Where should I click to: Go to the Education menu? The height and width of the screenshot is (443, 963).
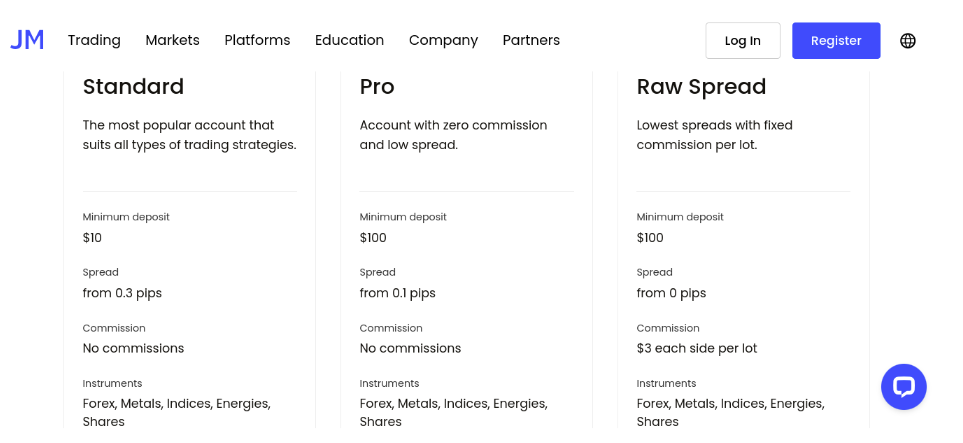[349, 40]
